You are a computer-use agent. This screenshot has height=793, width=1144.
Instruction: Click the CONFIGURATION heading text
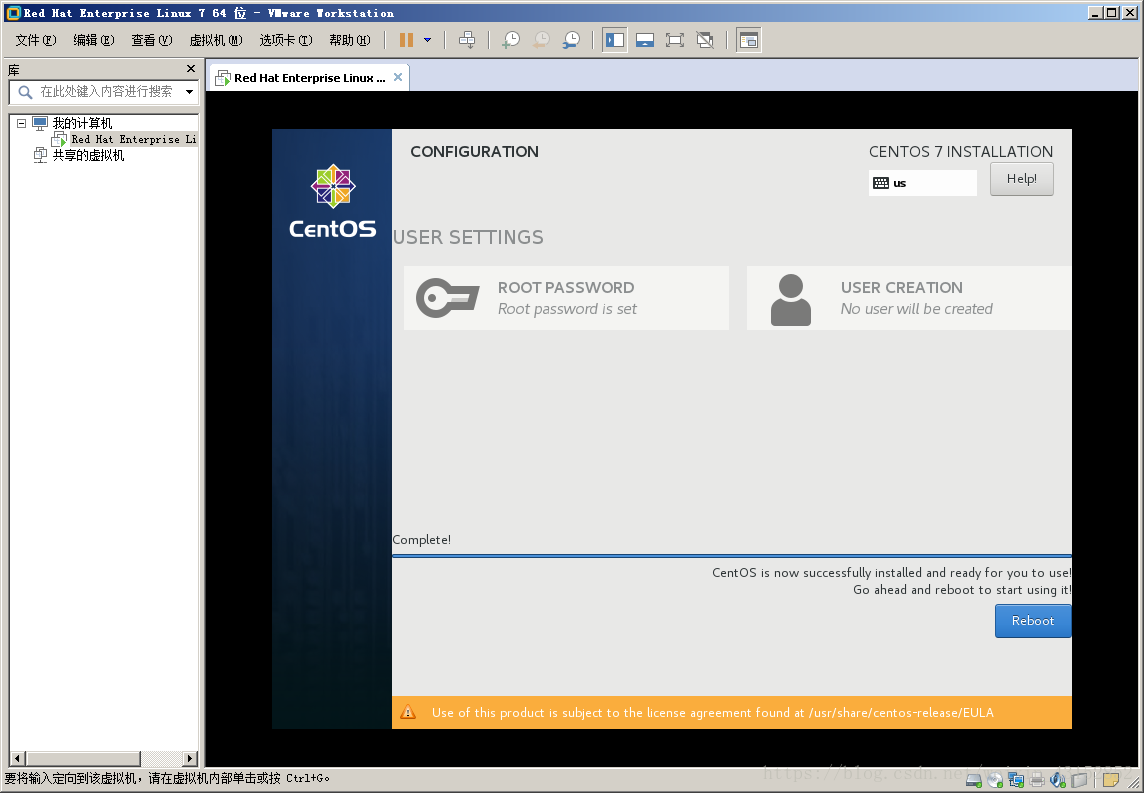[474, 152]
